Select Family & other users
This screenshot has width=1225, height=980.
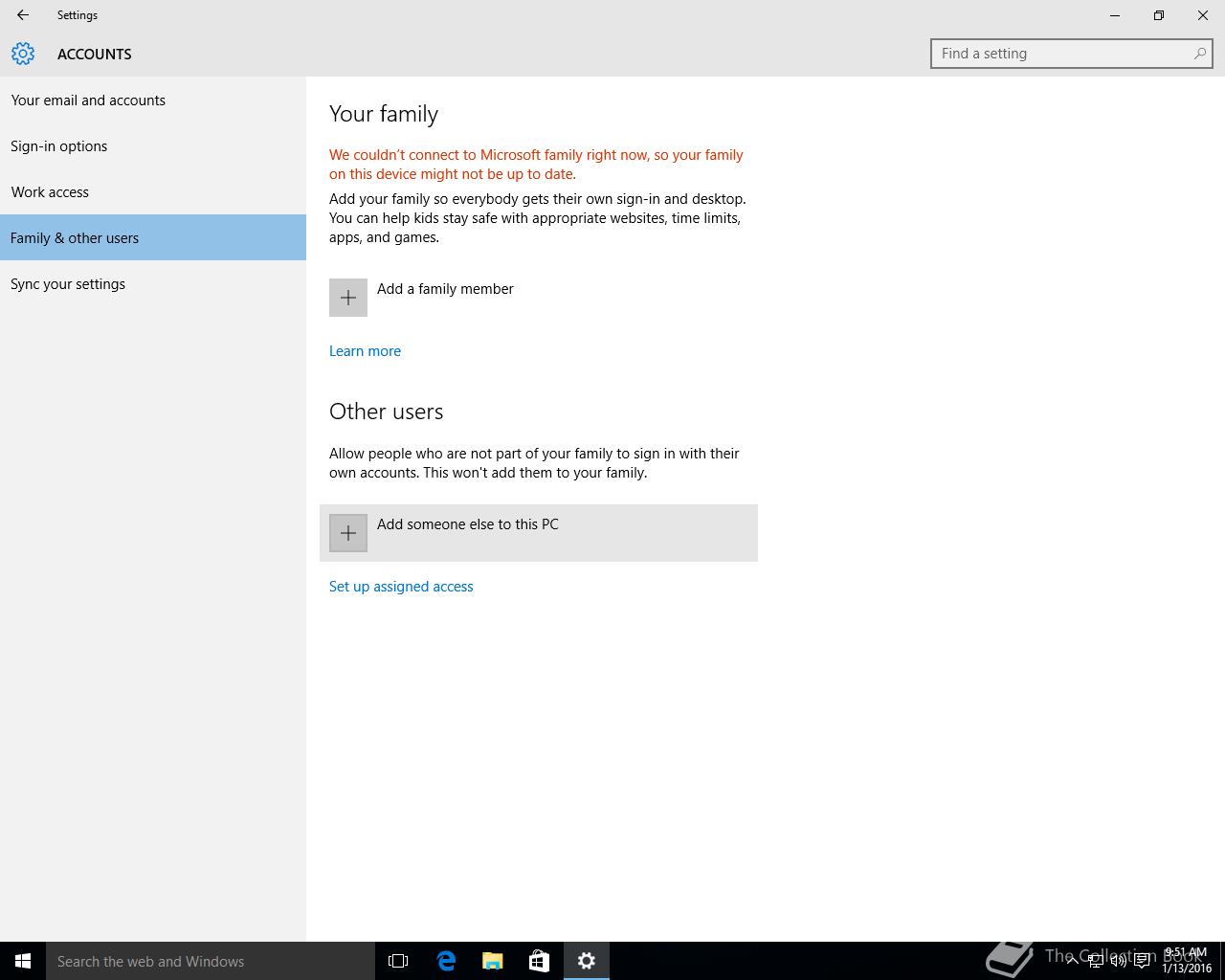point(153,237)
